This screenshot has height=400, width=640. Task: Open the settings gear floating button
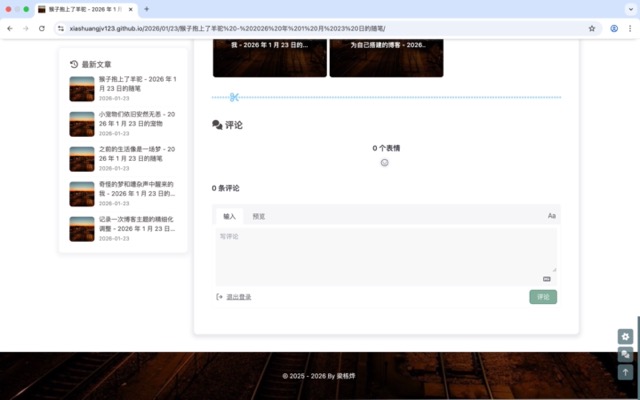(x=626, y=337)
